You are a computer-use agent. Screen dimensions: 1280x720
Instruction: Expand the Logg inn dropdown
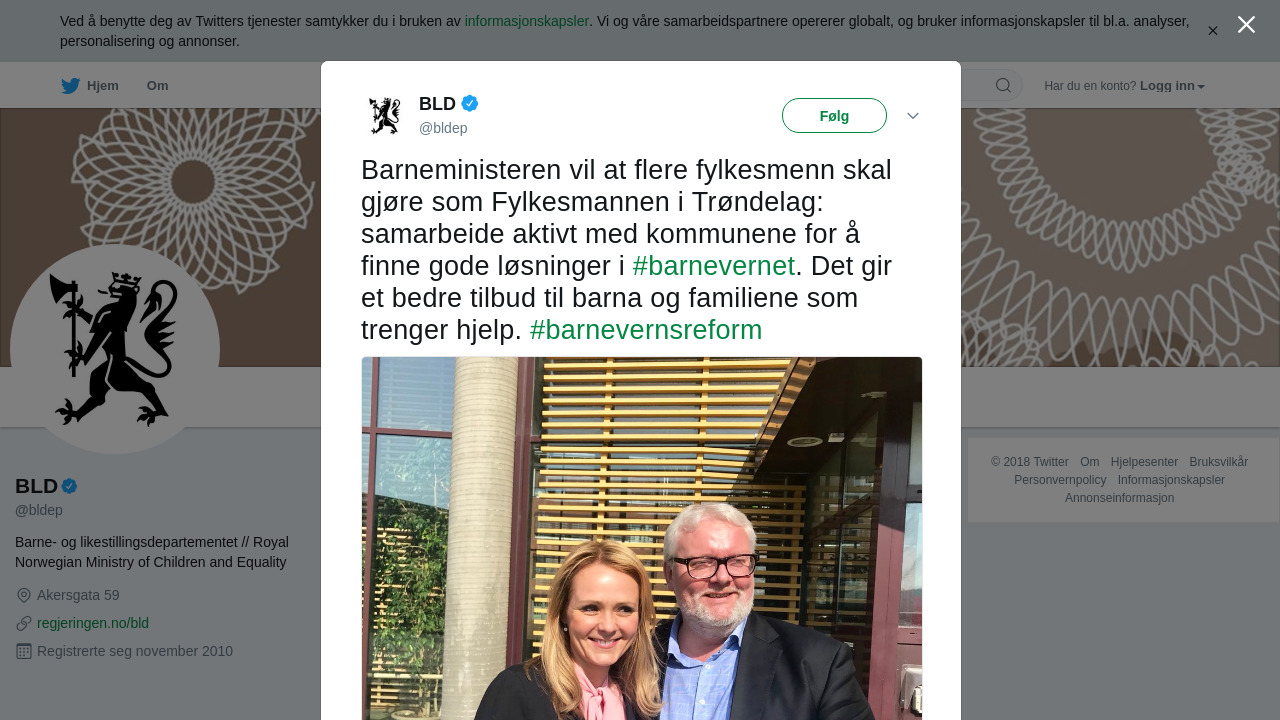[x=1172, y=86]
